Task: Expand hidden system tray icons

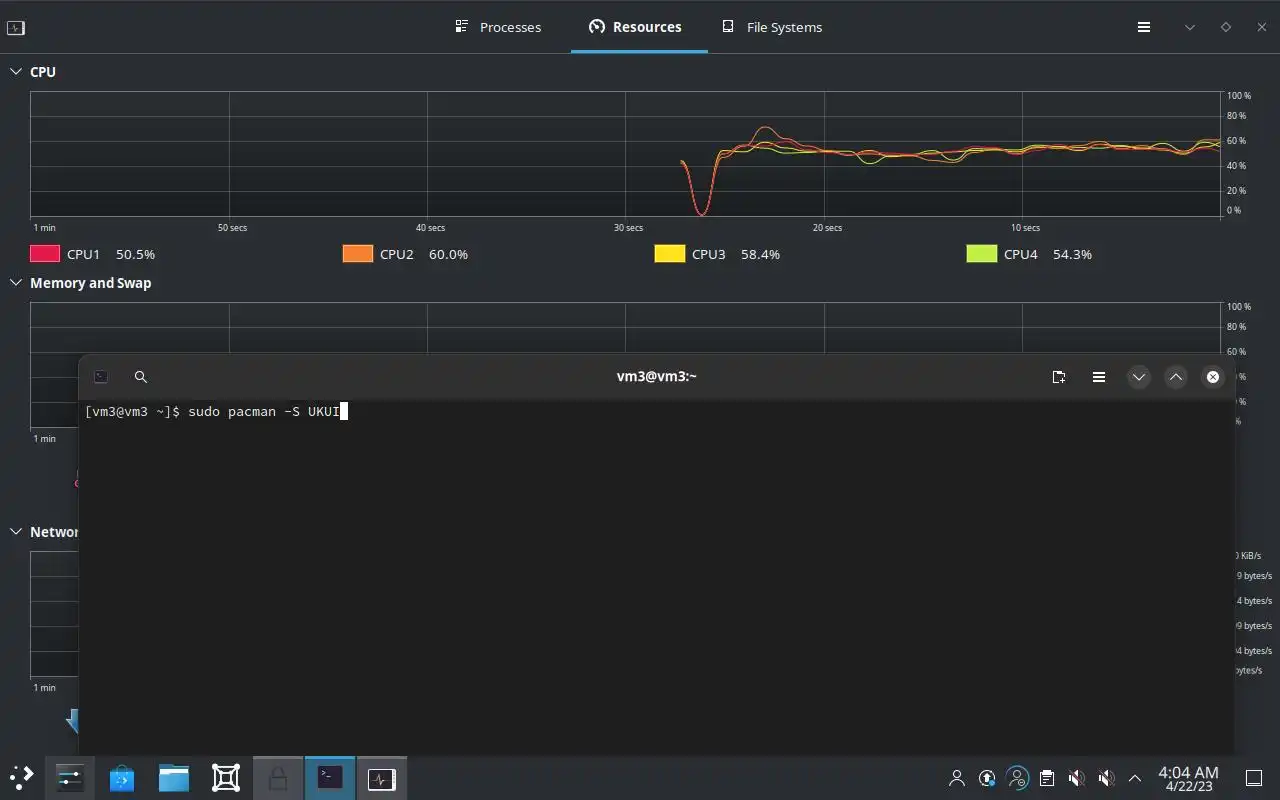Action: 1135,778
